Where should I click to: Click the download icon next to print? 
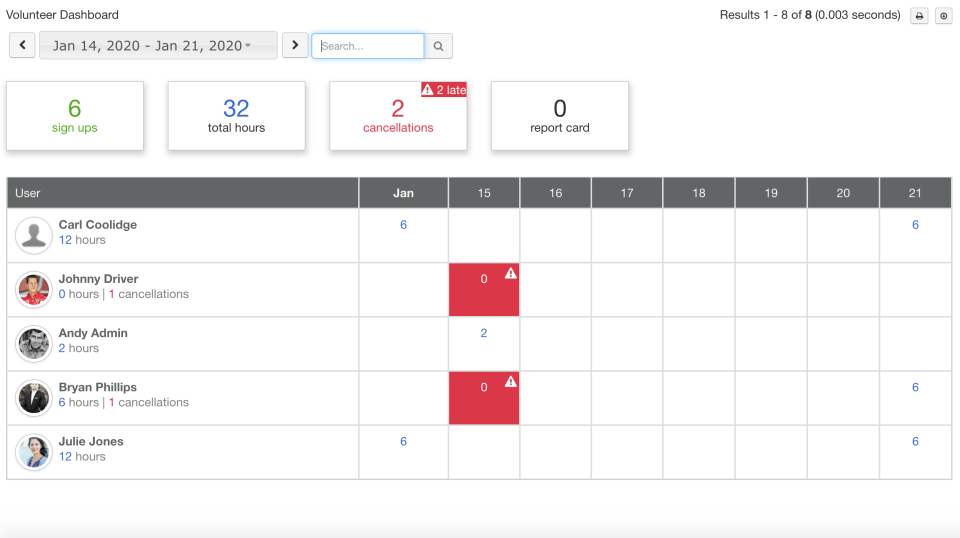(943, 16)
